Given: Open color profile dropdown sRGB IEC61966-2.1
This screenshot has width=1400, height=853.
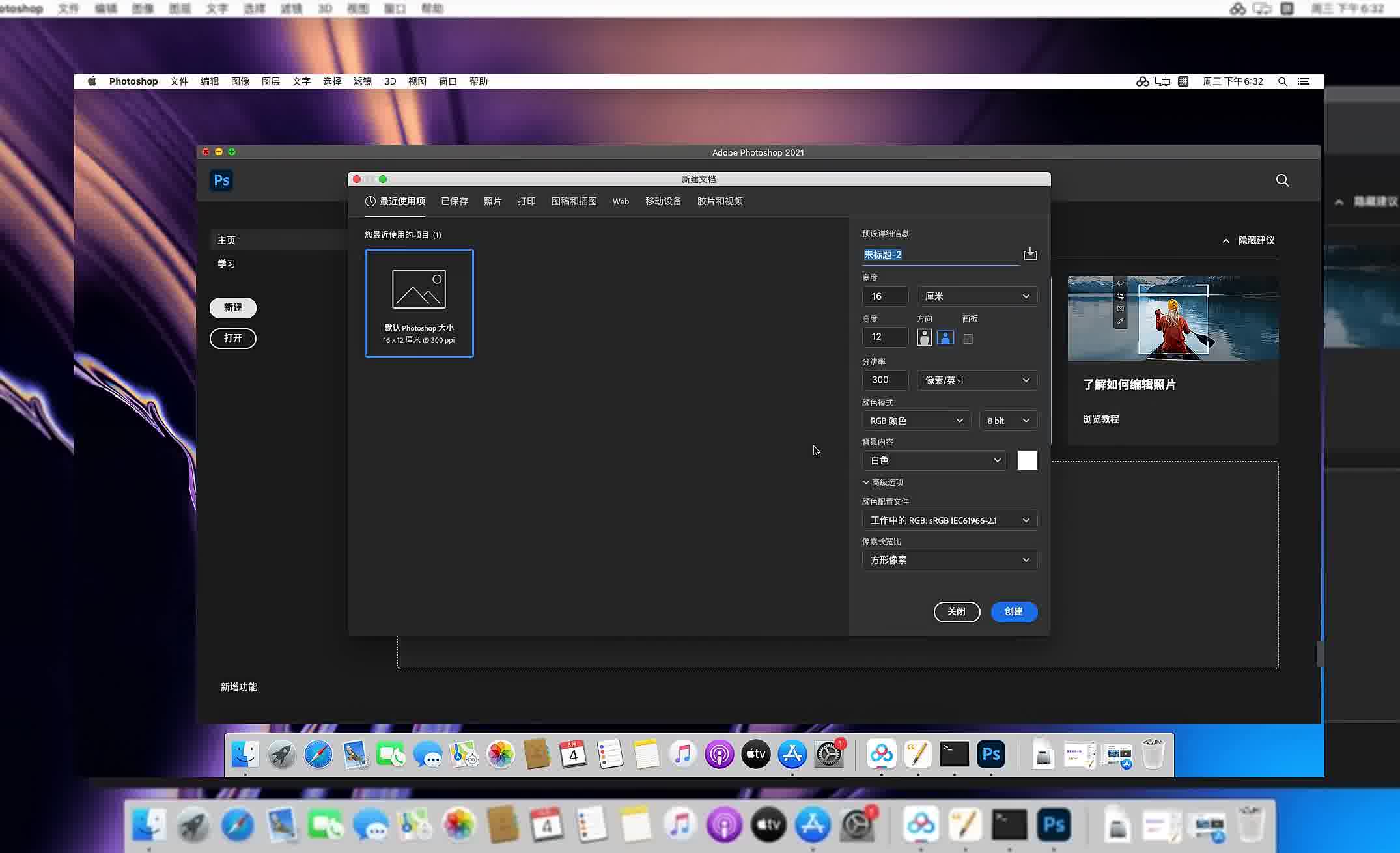Looking at the screenshot, I should [949, 520].
